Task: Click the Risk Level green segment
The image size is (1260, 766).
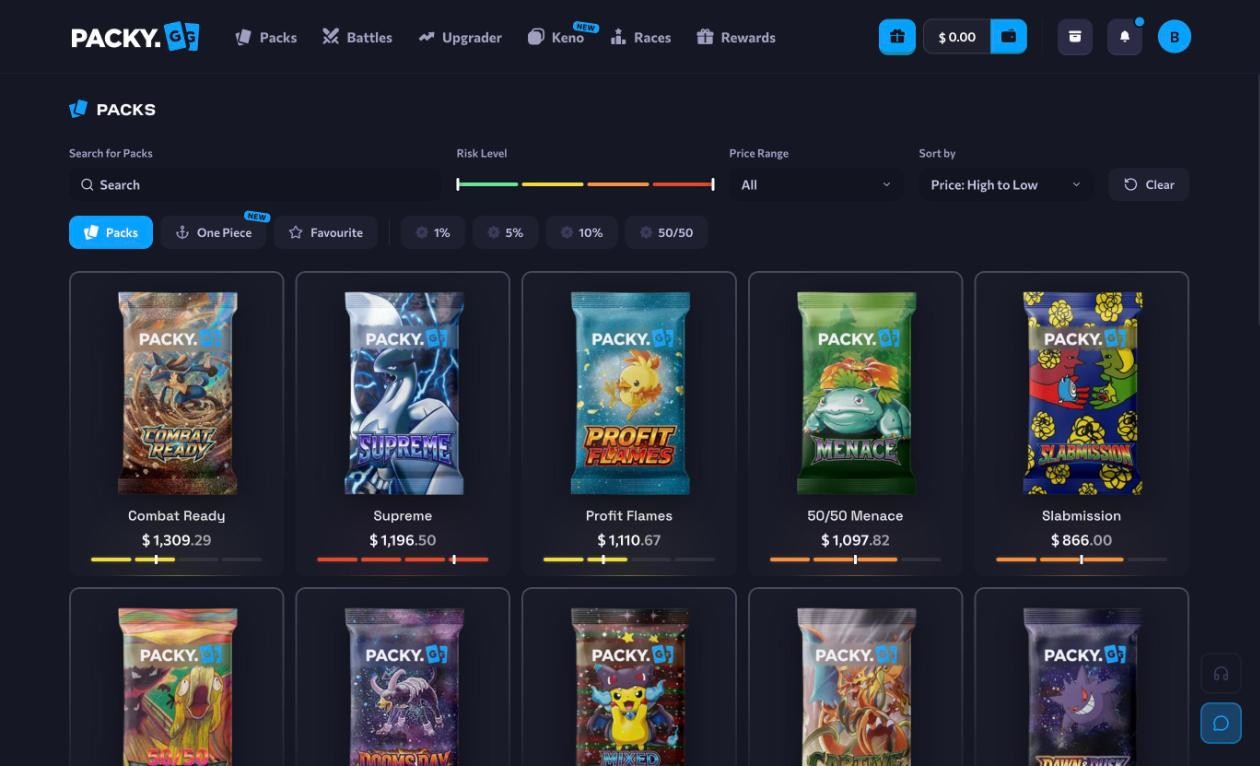Action: point(489,184)
